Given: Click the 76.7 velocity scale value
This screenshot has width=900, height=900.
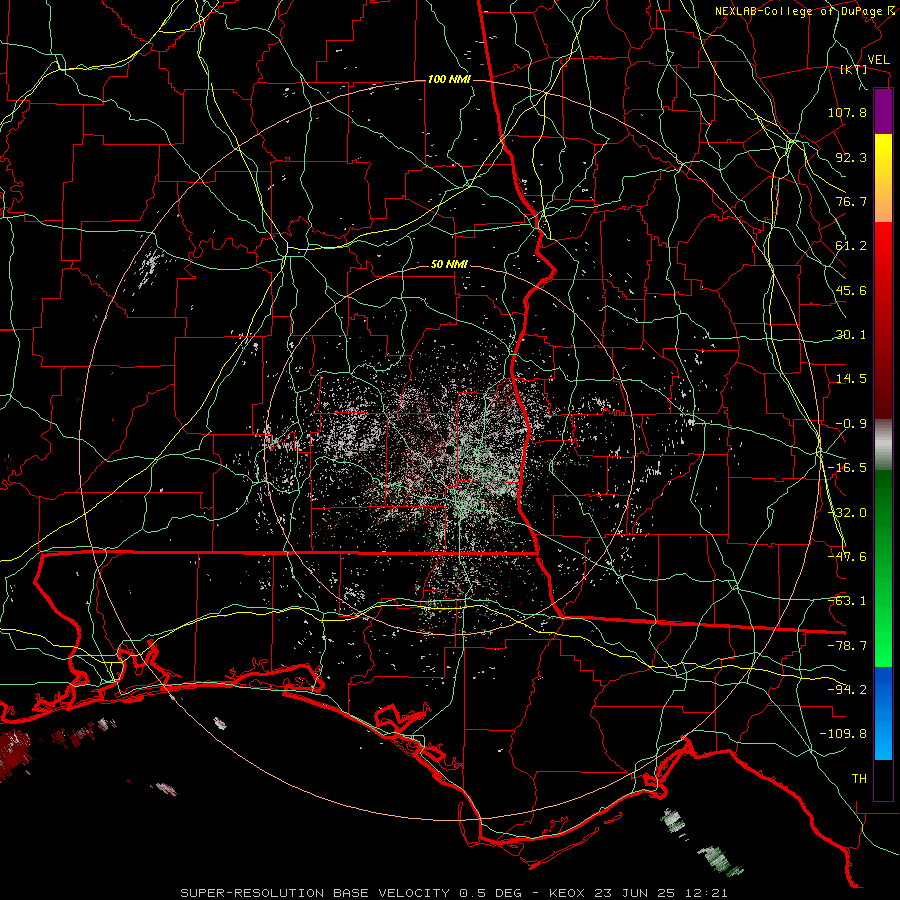Looking at the screenshot, I should pyautogui.click(x=851, y=201).
